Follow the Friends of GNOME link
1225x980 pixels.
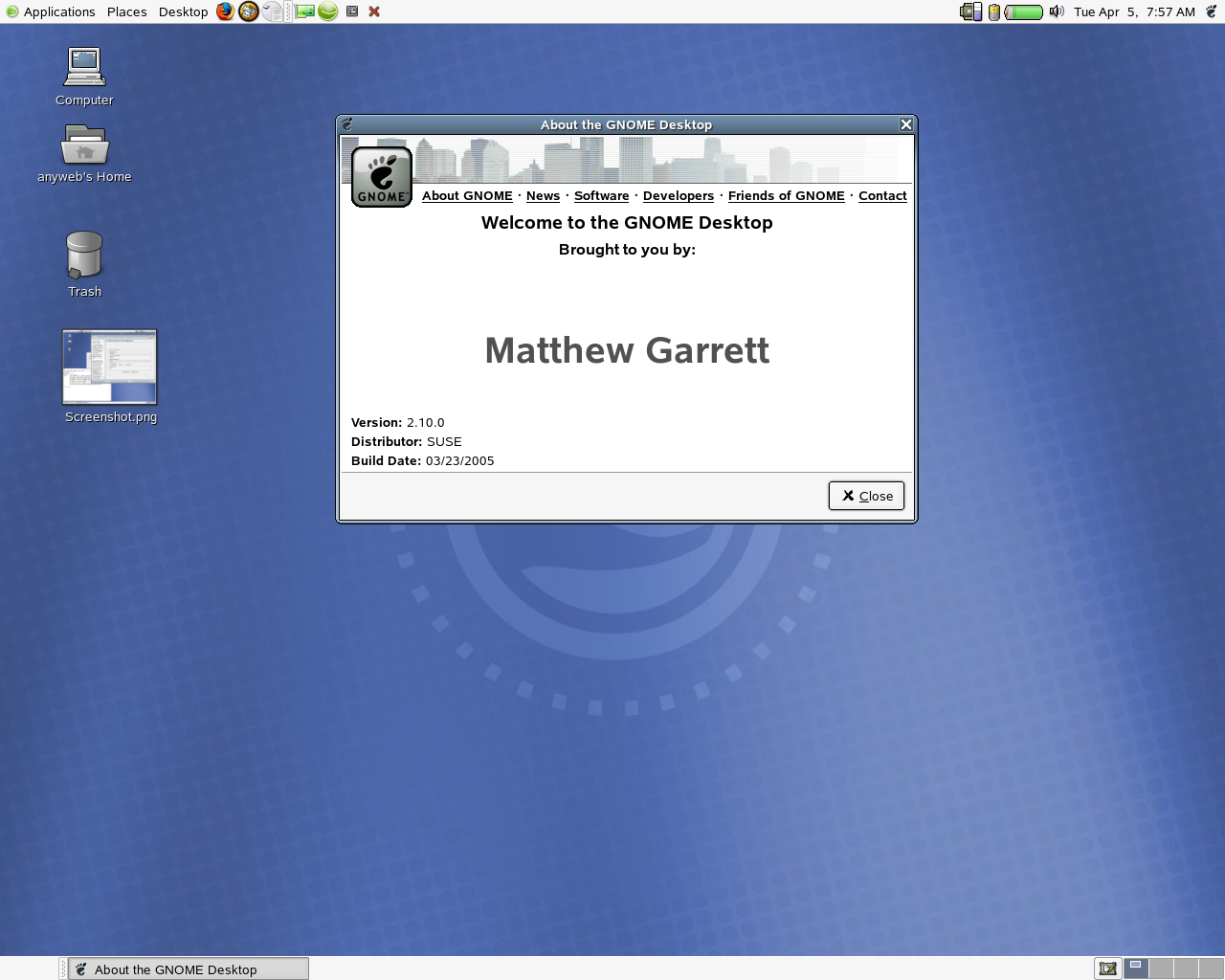tap(787, 195)
